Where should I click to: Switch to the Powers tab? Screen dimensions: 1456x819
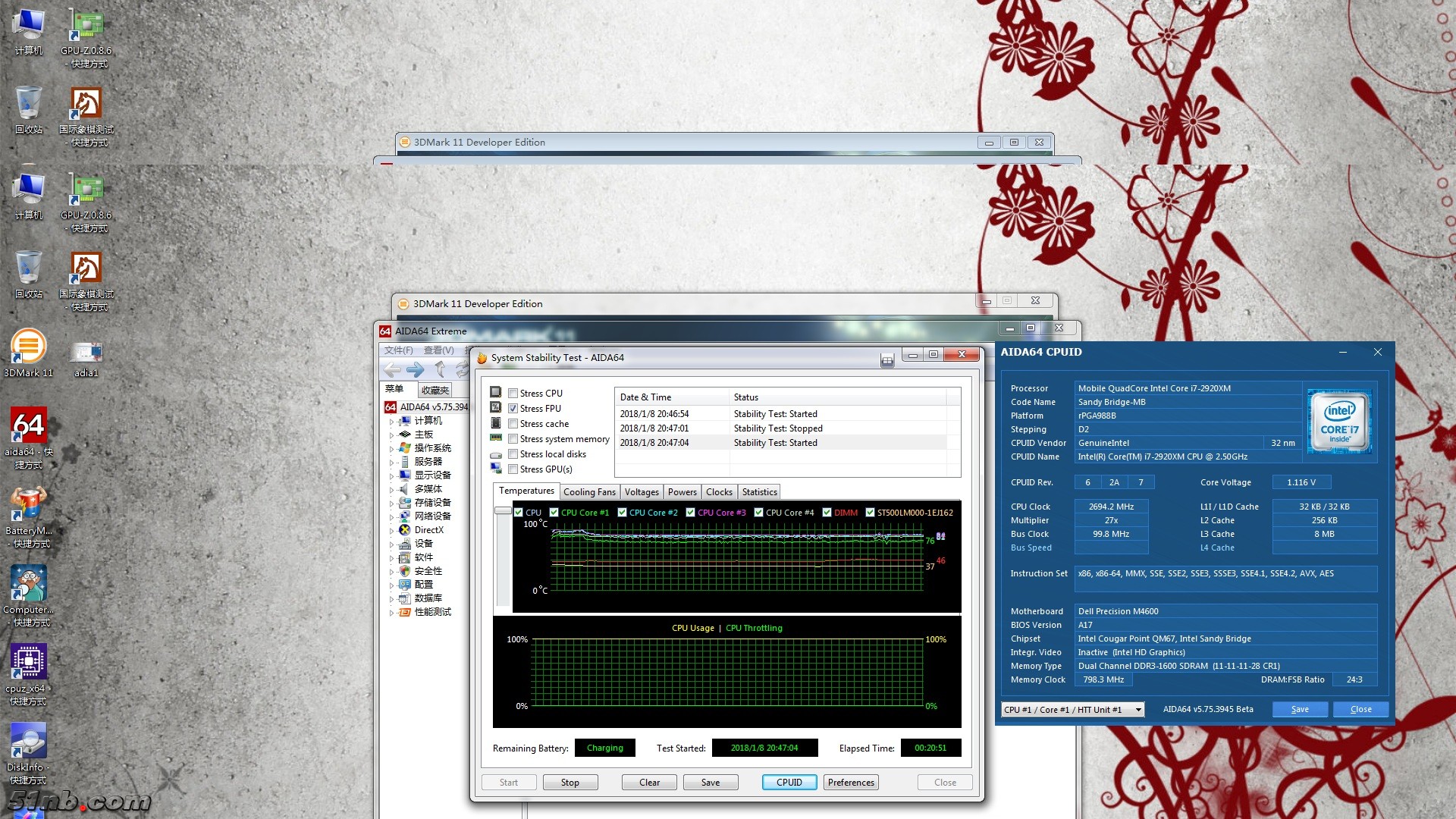[682, 492]
